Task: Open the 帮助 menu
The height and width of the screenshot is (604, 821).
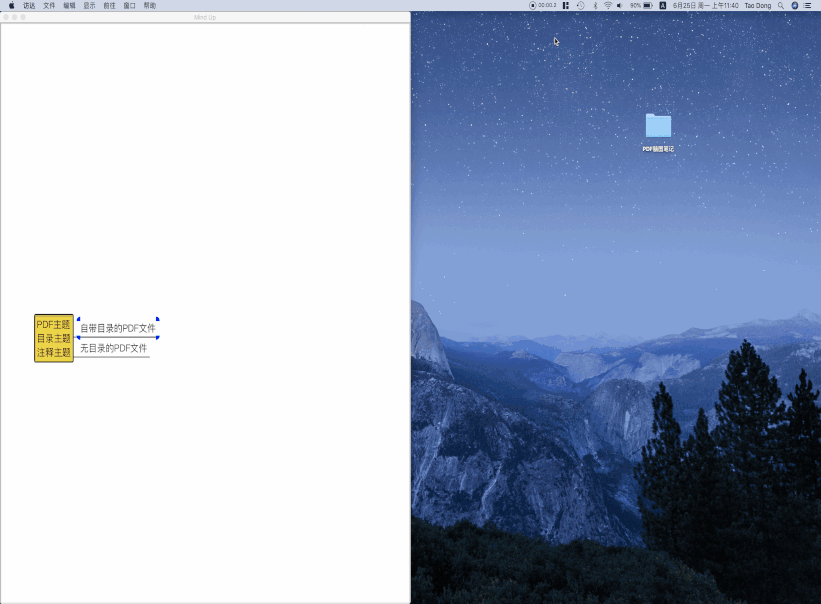Action: pos(149,5)
